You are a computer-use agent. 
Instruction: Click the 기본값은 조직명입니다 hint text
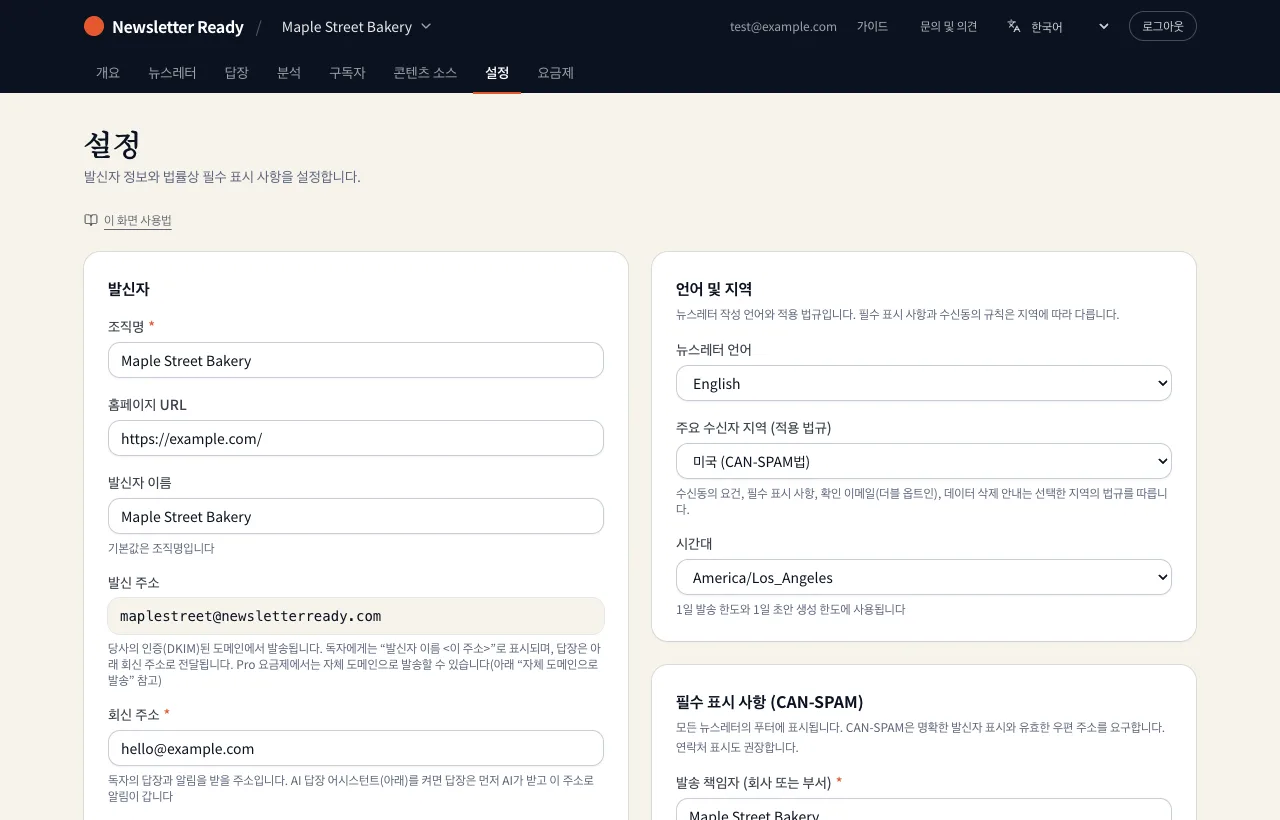pos(161,548)
